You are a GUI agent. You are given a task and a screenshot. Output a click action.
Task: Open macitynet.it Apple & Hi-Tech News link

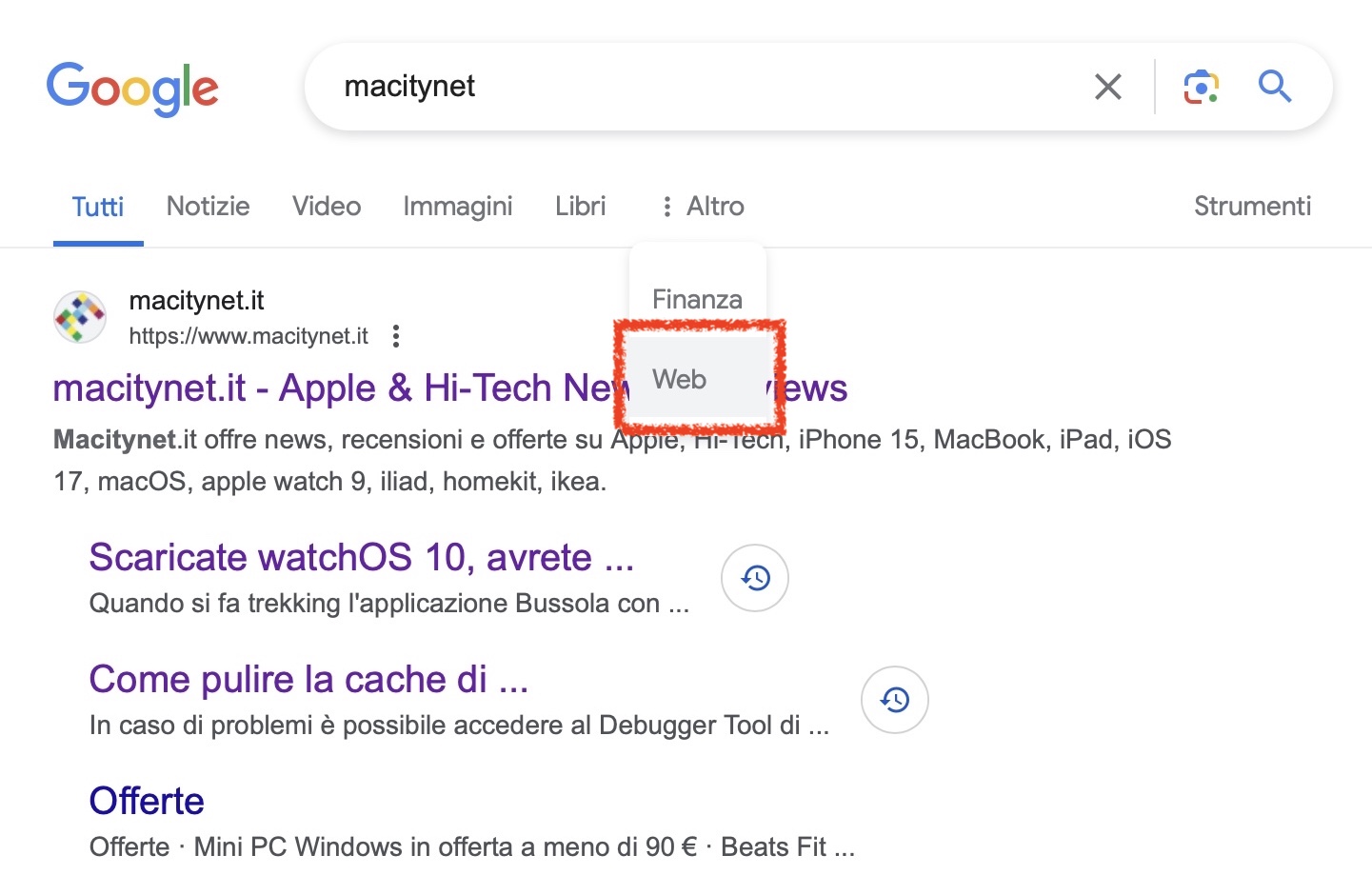coord(333,388)
